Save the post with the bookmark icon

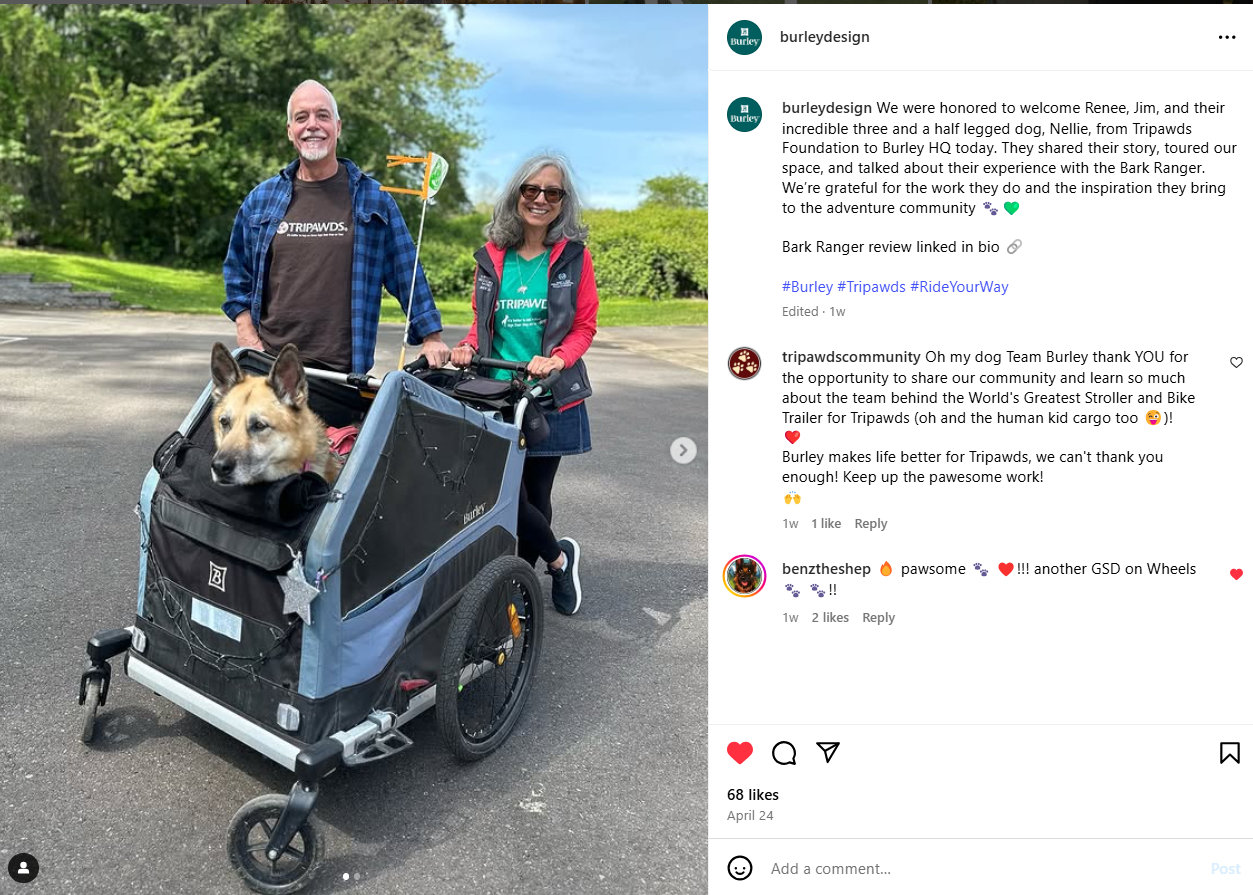click(1230, 753)
